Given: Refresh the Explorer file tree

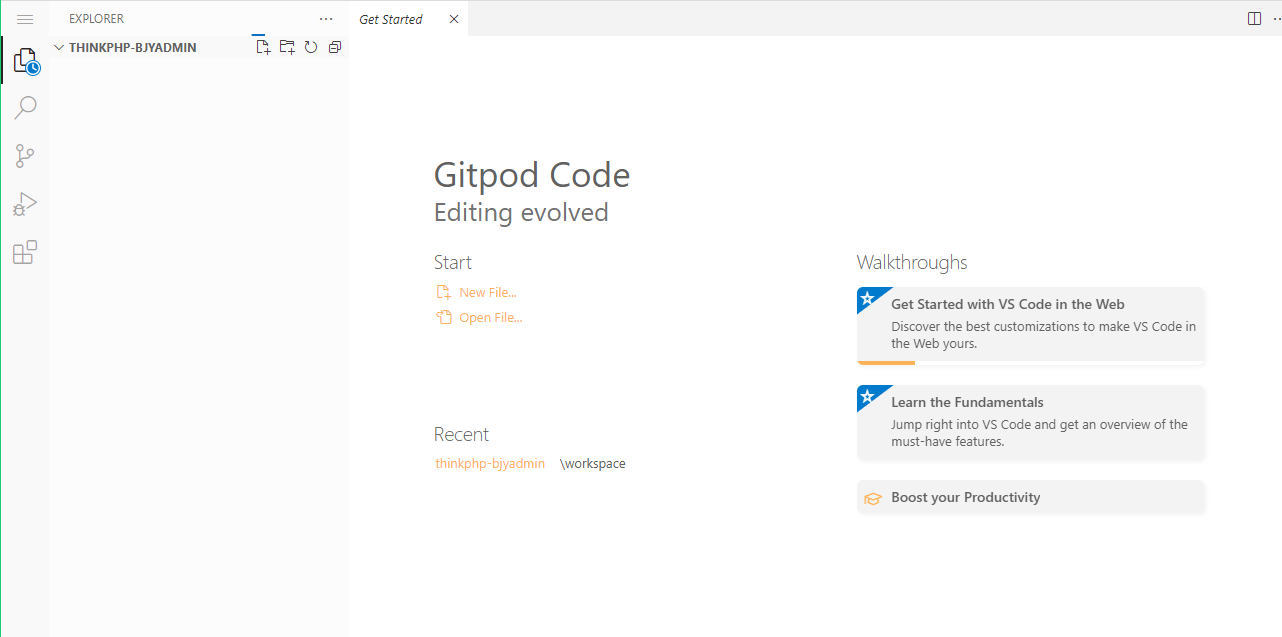Looking at the screenshot, I should [x=311, y=47].
